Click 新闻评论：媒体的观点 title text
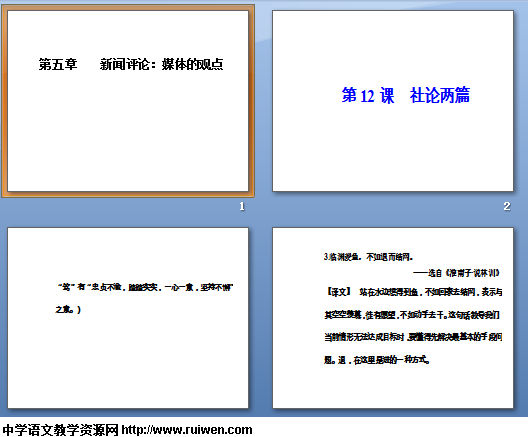528x437 pixels. pos(161,64)
